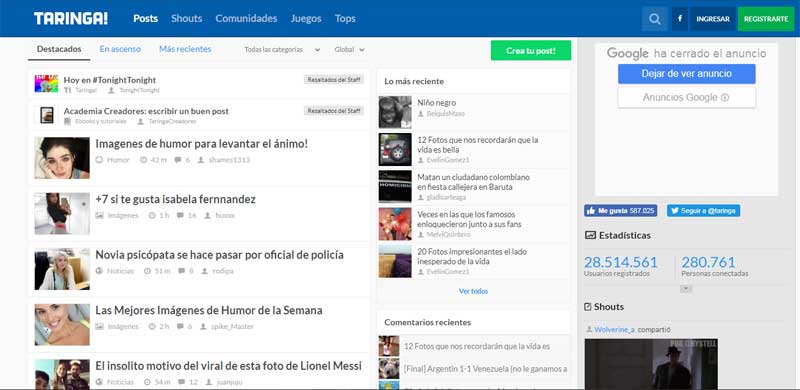Open +7 si te gusta isabela fernnandez
The width and height of the screenshot is (800, 390).
click(x=176, y=200)
